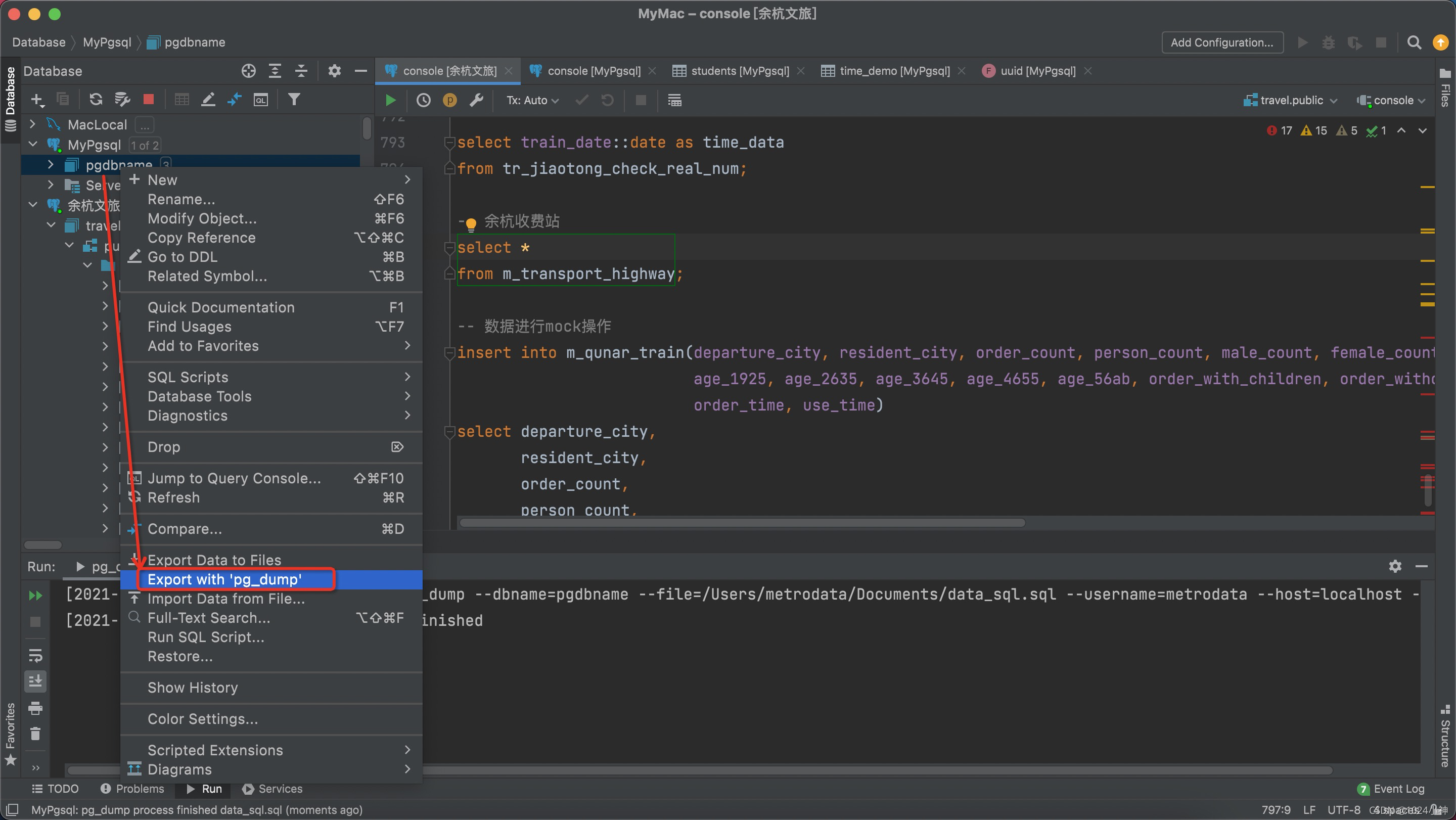
Task: Select Go to DDL in the context menu
Action: pos(271,257)
